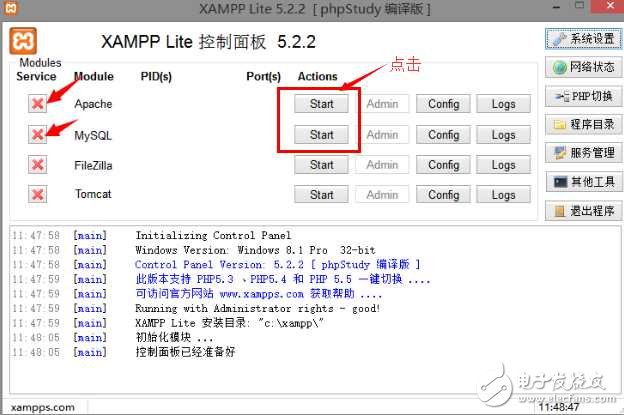Open Config for Apache

(443, 104)
